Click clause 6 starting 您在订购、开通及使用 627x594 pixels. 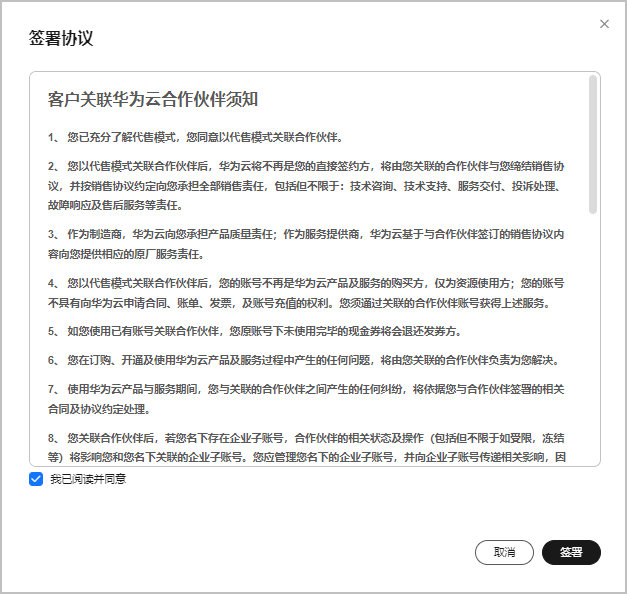(304, 360)
